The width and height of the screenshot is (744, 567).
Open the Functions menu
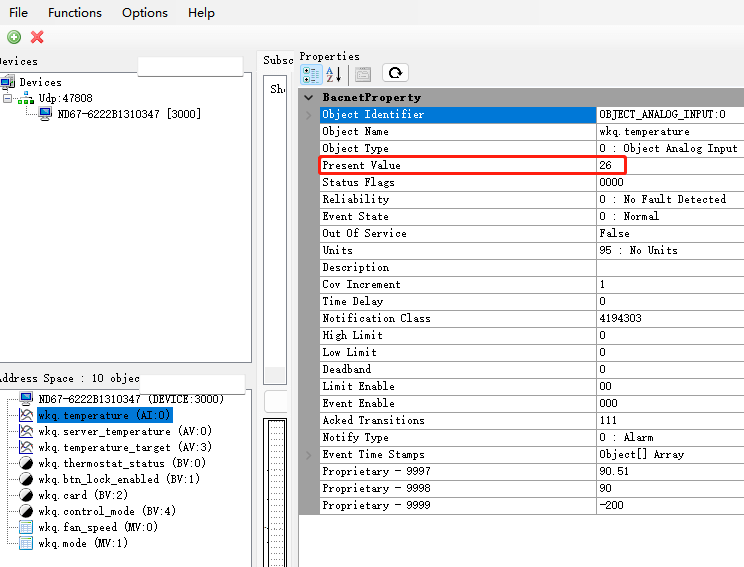(75, 13)
